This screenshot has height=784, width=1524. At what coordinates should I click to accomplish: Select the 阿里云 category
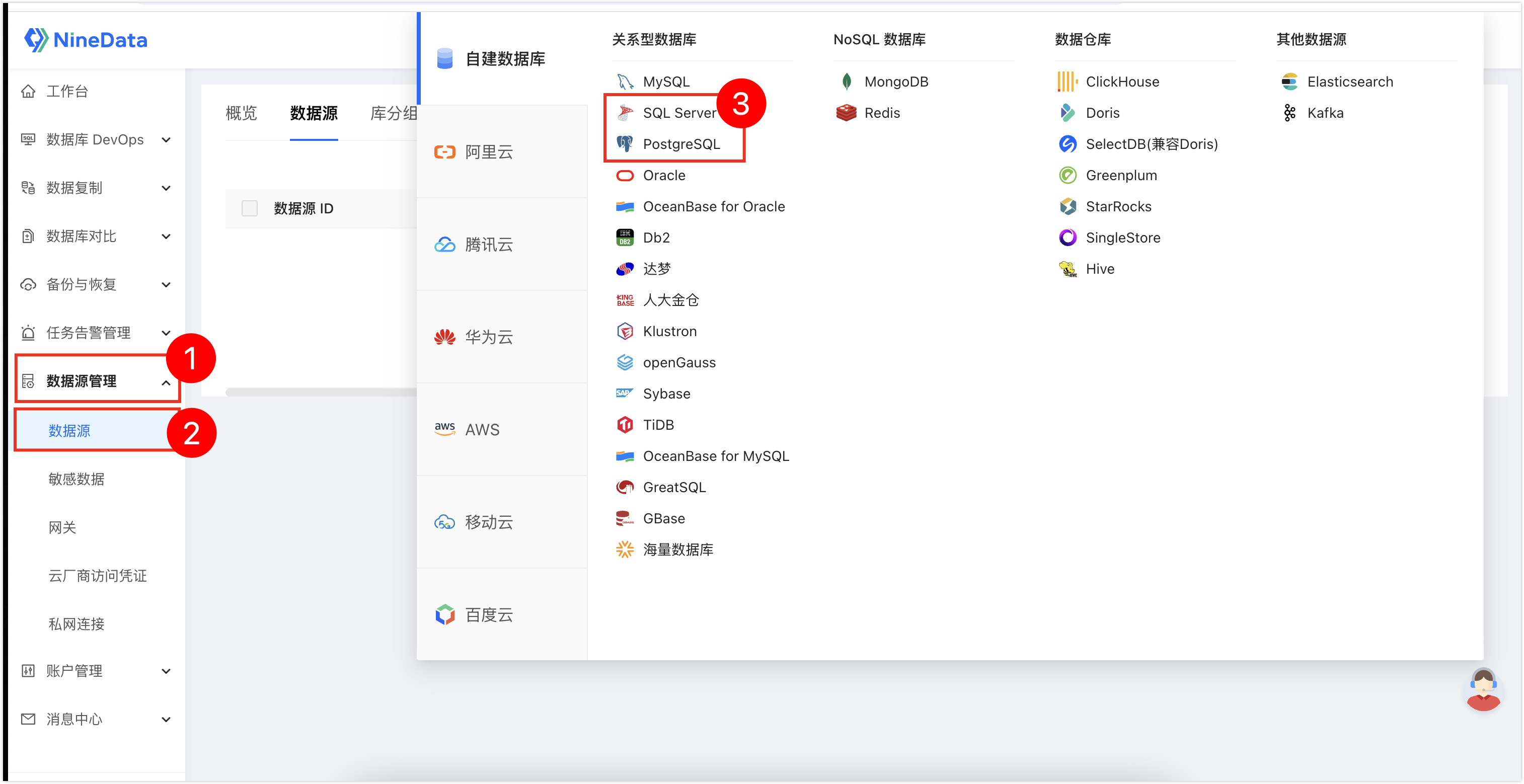click(502, 152)
